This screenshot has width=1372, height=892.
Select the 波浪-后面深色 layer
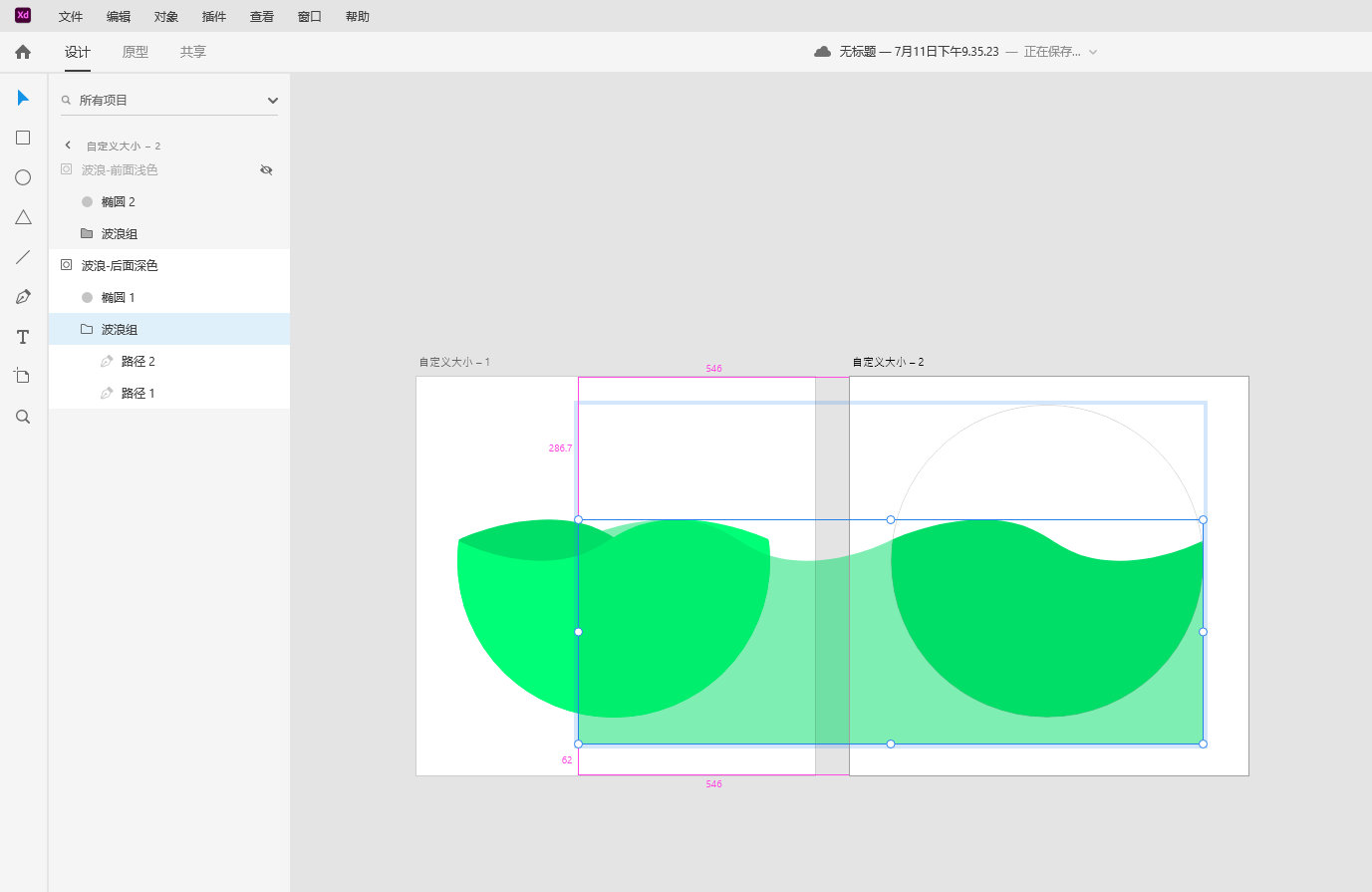point(169,265)
